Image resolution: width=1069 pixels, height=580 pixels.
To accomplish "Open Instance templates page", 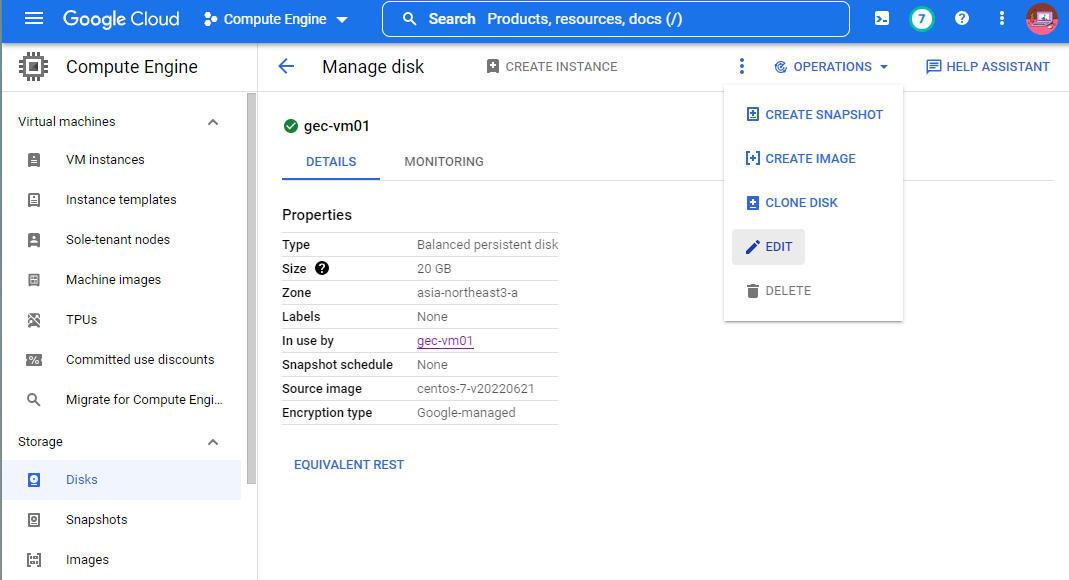I will coord(121,200).
